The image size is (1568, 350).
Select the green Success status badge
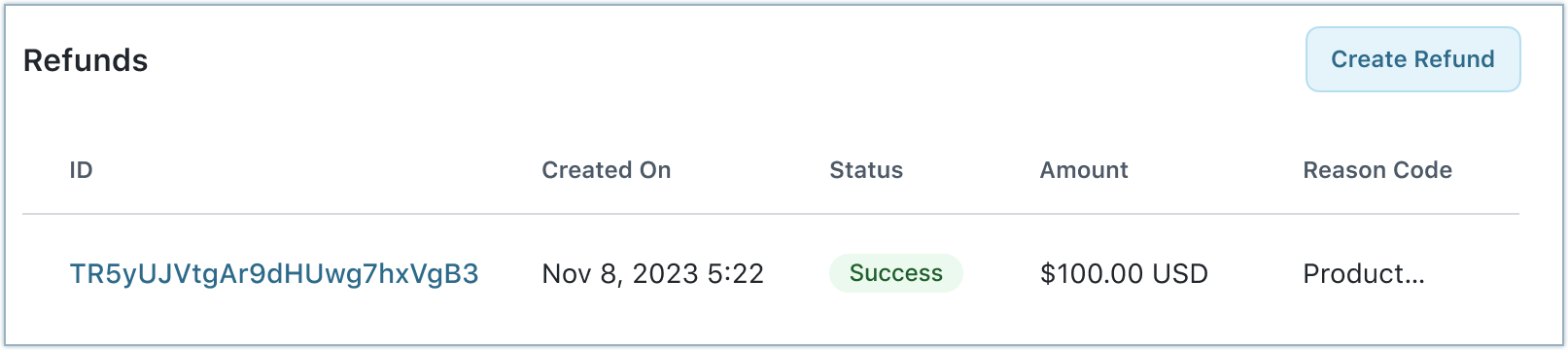click(896, 273)
